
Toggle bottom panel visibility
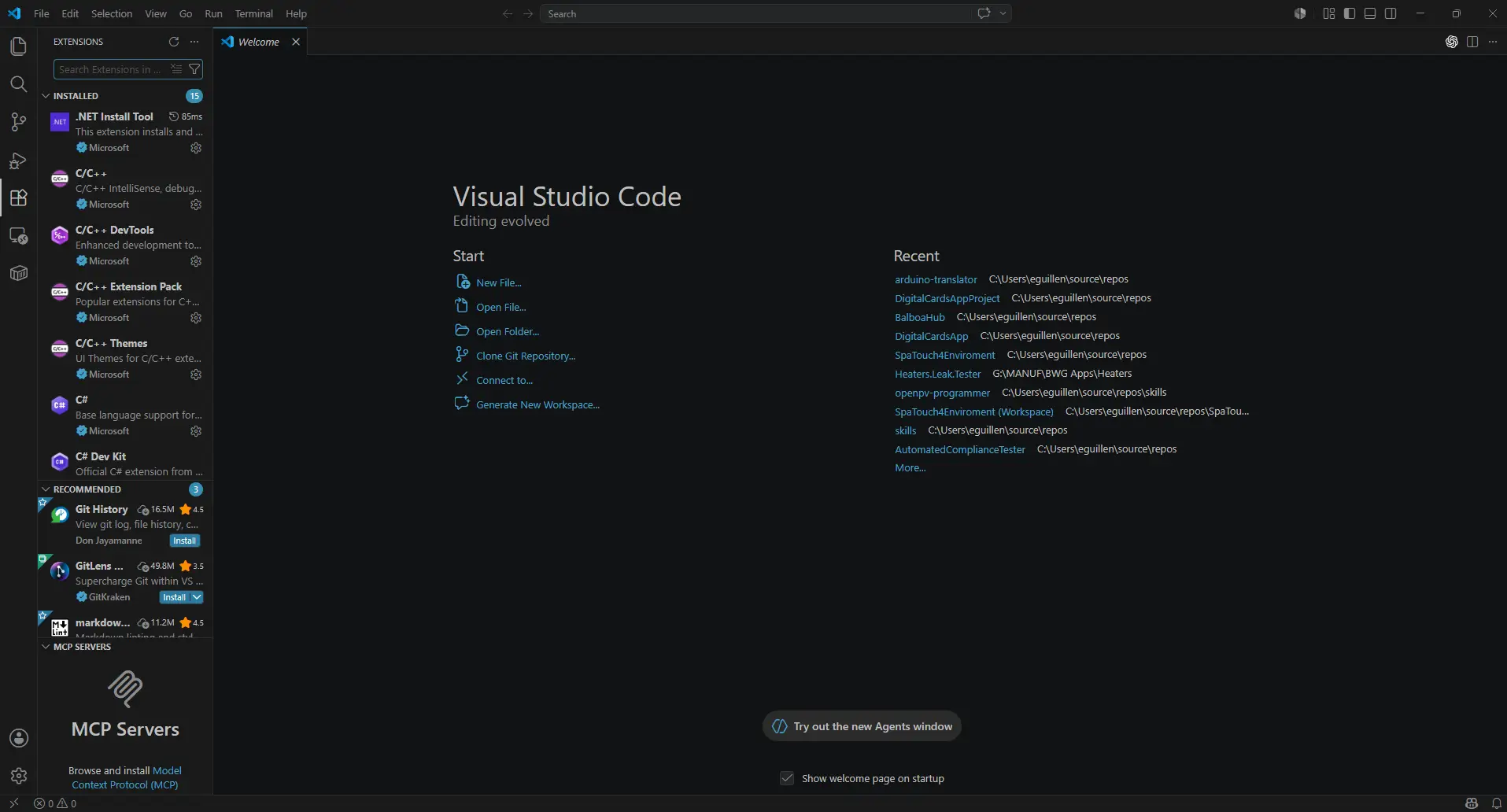point(1370,13)
